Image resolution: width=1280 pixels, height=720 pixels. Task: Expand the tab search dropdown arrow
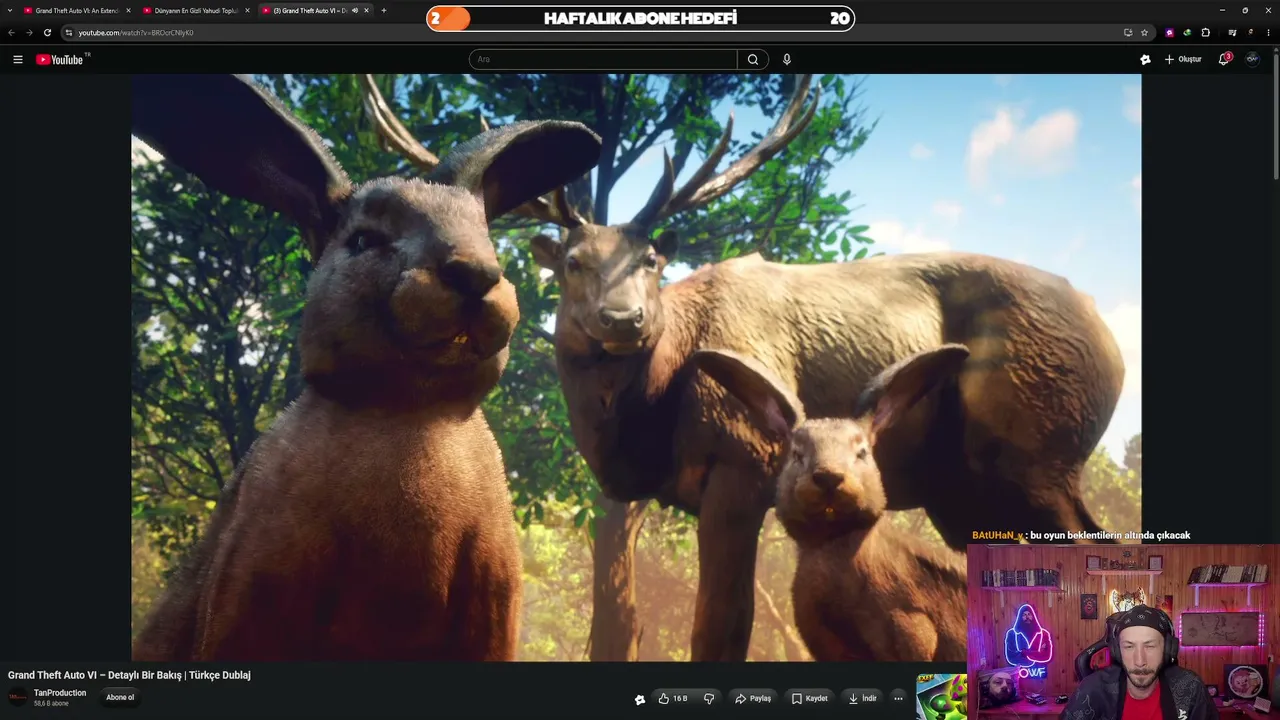(10, 10)
